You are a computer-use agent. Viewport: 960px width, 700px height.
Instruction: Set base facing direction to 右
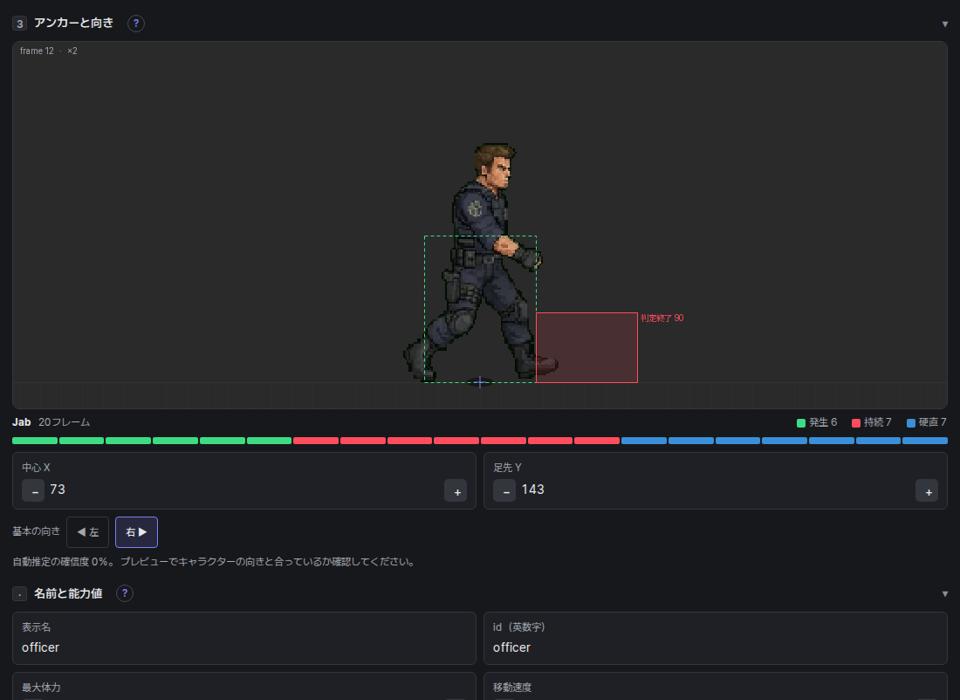coord(137,532)
